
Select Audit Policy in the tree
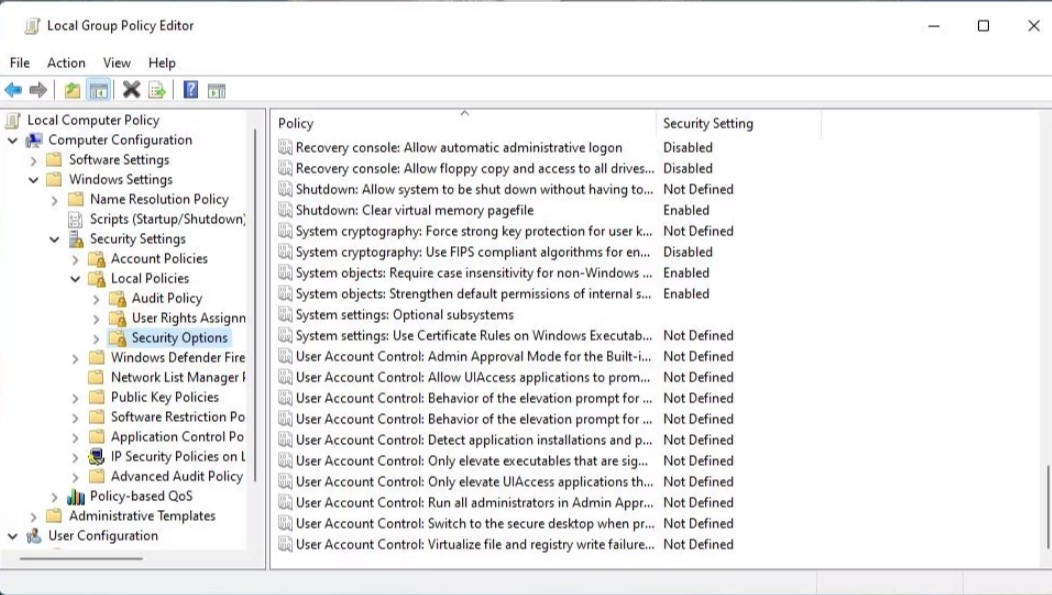166,298
